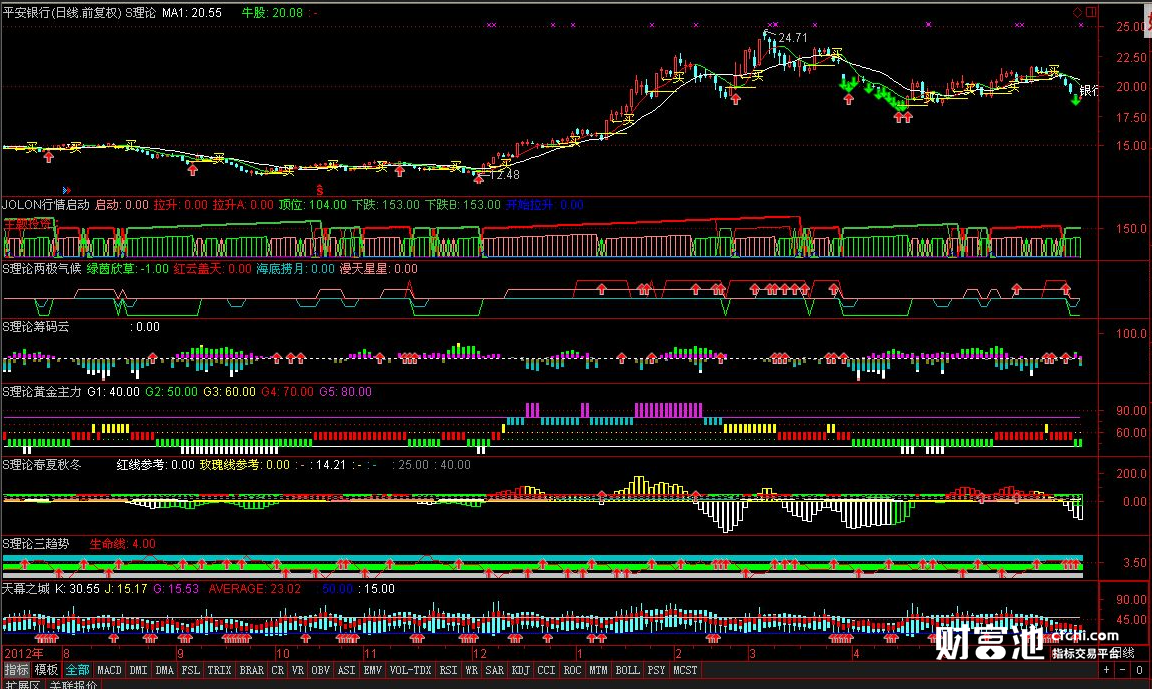Click the 2012年 date axis label
This screenshot has width=1152, height=689.
(x=24, y=653)
